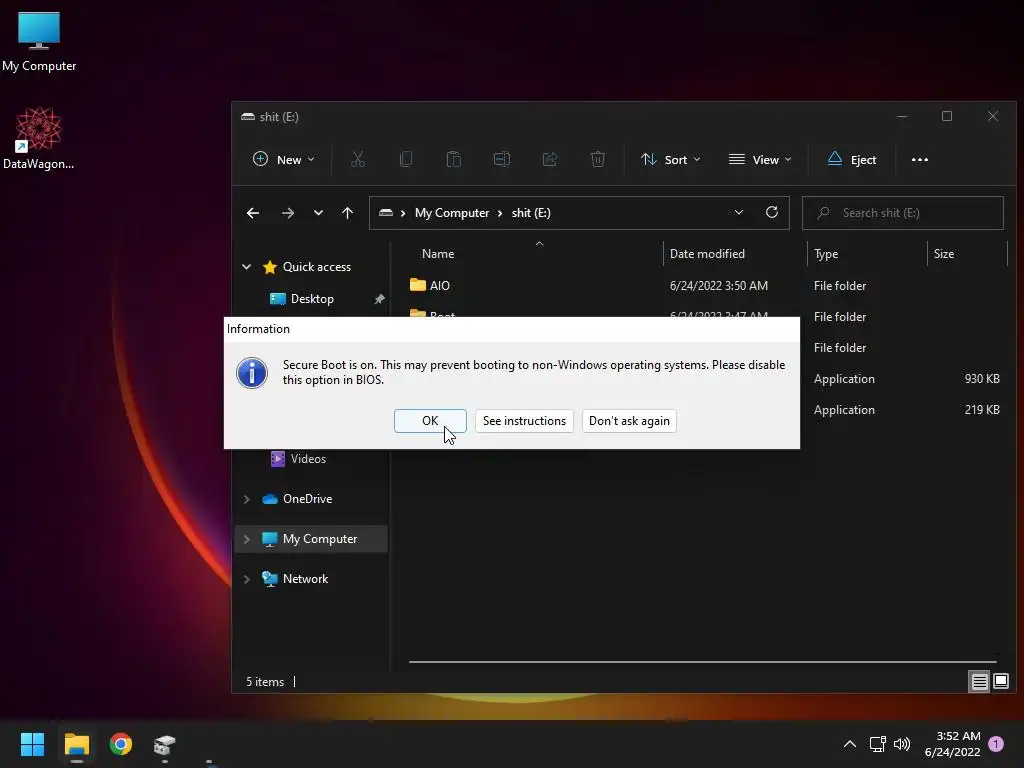Open the network tray icon
The image size is (1024, 768).
pos(878,744)
